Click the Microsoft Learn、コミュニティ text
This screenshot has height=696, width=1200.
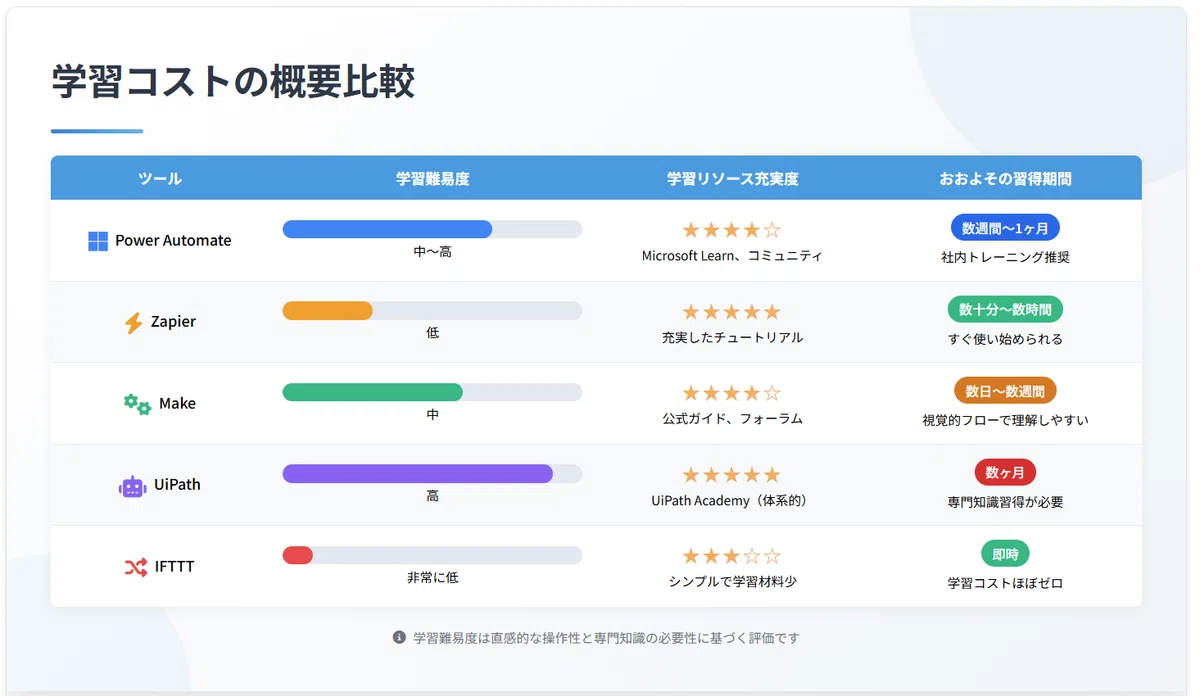pos(732,256)
